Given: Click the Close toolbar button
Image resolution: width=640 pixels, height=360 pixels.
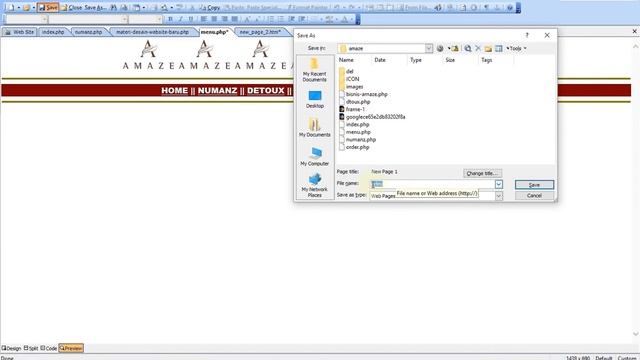Looking at the screenshot, I should (71, 7).
